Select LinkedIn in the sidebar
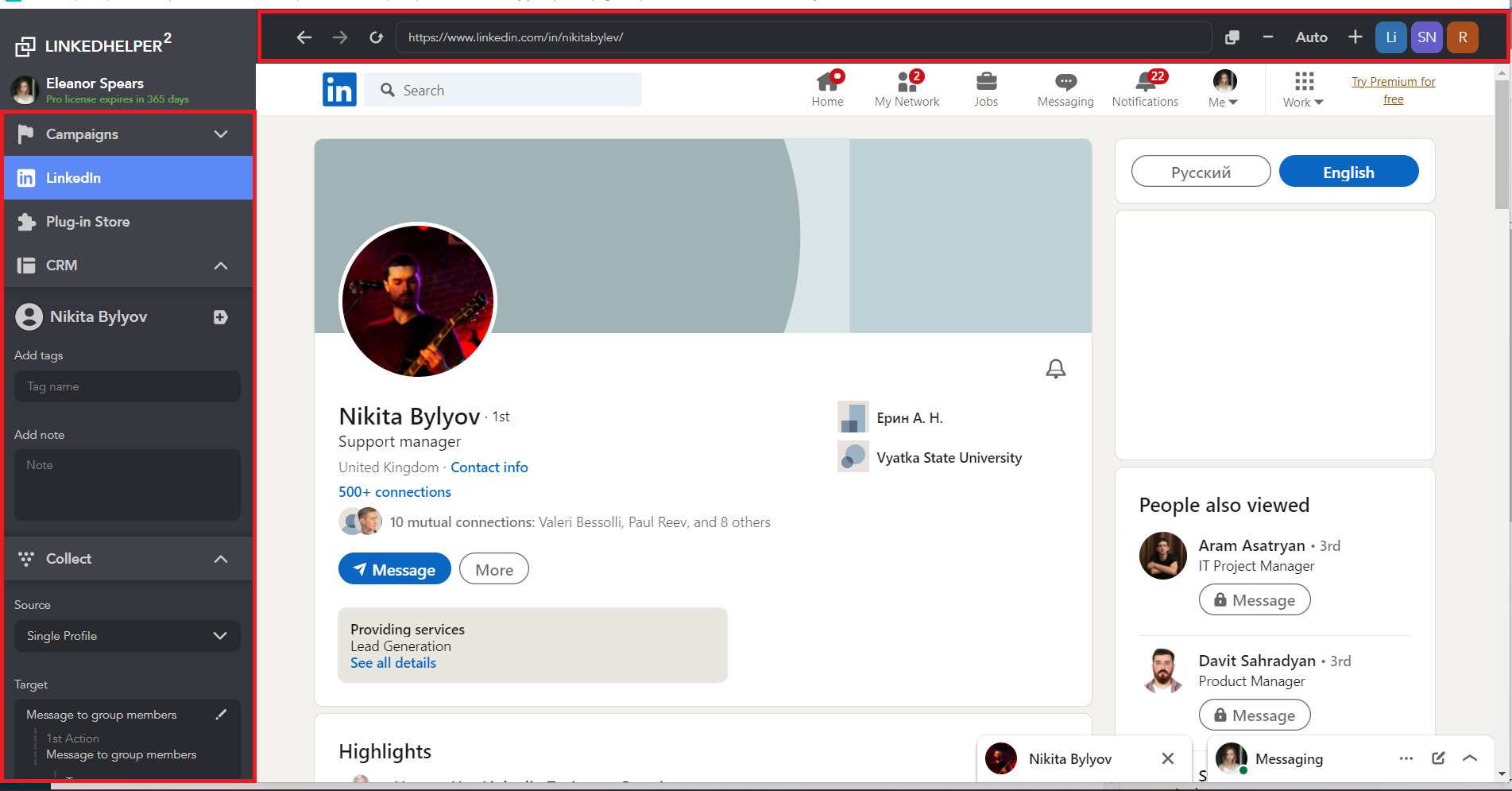1512x791 pixels. 129,178
